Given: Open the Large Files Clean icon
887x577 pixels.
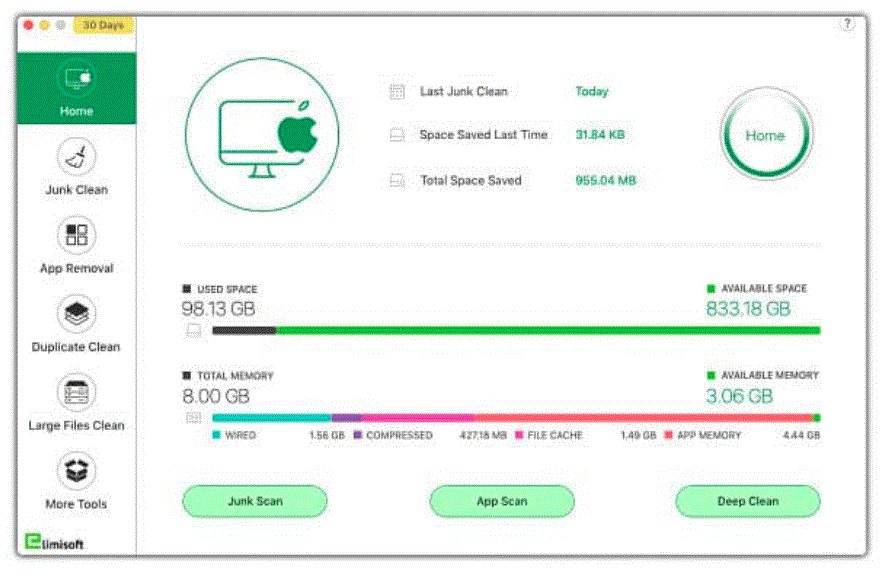Looking at the screenshot, I should coord(76,392).
